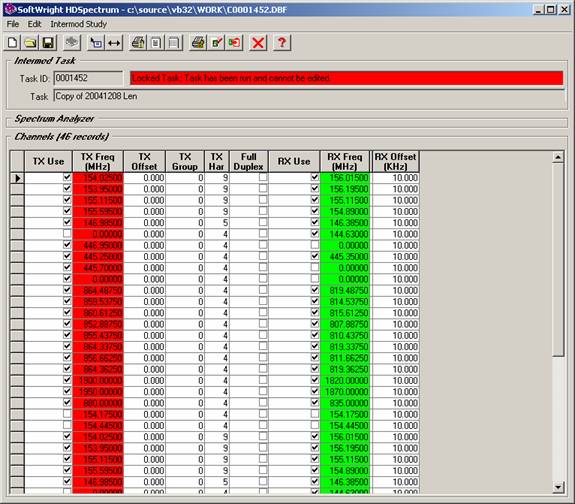Click the red X delete icon
The image size is (575, 504).
pos(258,43)
